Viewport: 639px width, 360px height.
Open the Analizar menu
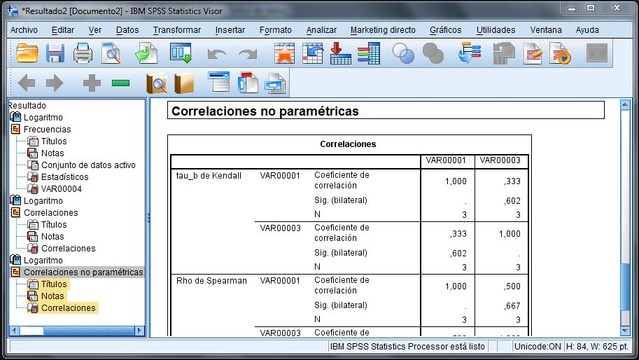tap(321, 30)
